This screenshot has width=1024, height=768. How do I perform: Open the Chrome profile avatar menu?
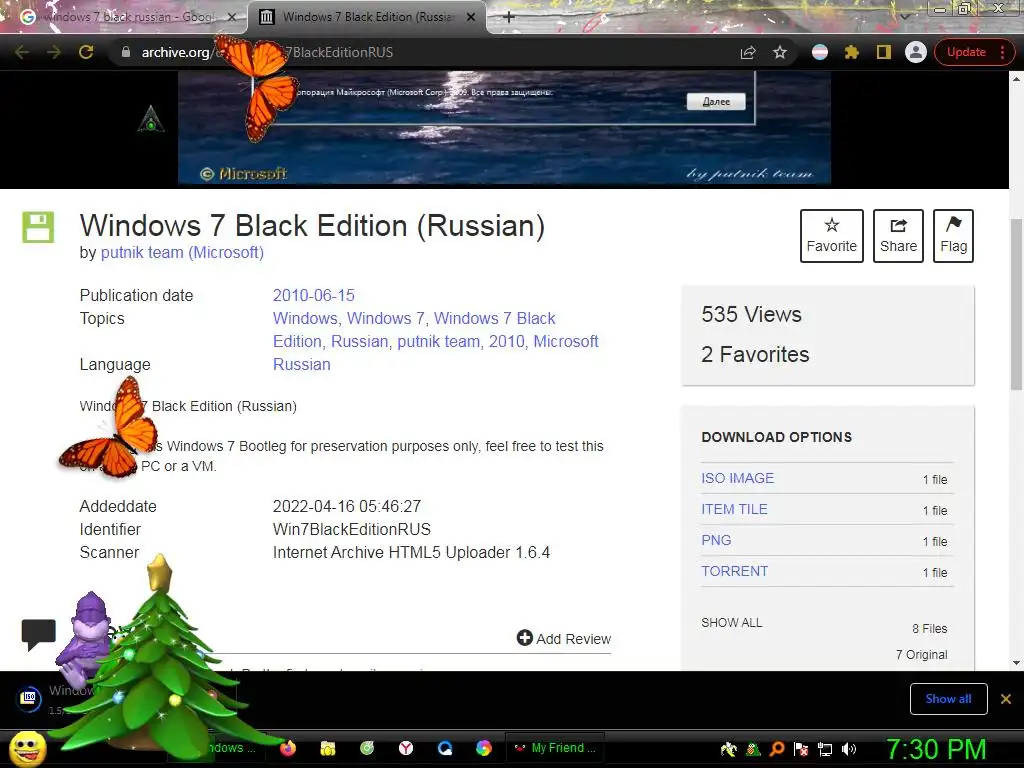coord(916,52)
